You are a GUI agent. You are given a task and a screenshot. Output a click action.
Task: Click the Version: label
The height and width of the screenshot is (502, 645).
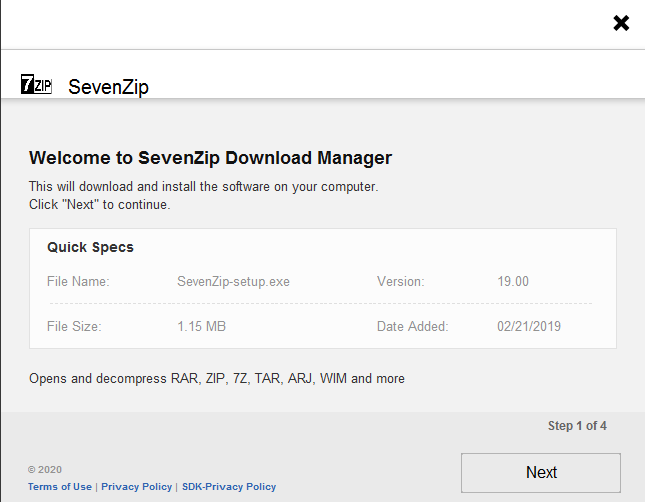pos(400,281)
